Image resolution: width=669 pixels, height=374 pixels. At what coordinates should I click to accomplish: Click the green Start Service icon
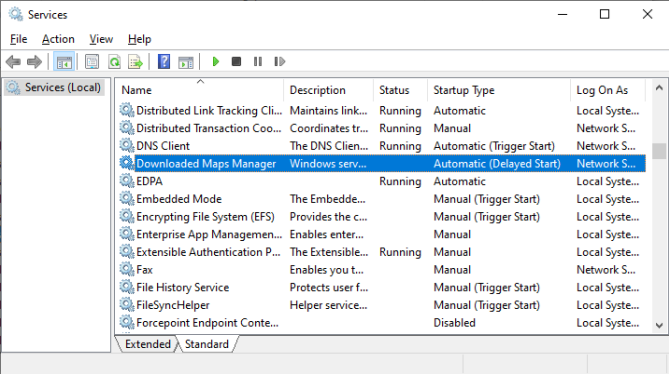215,62
